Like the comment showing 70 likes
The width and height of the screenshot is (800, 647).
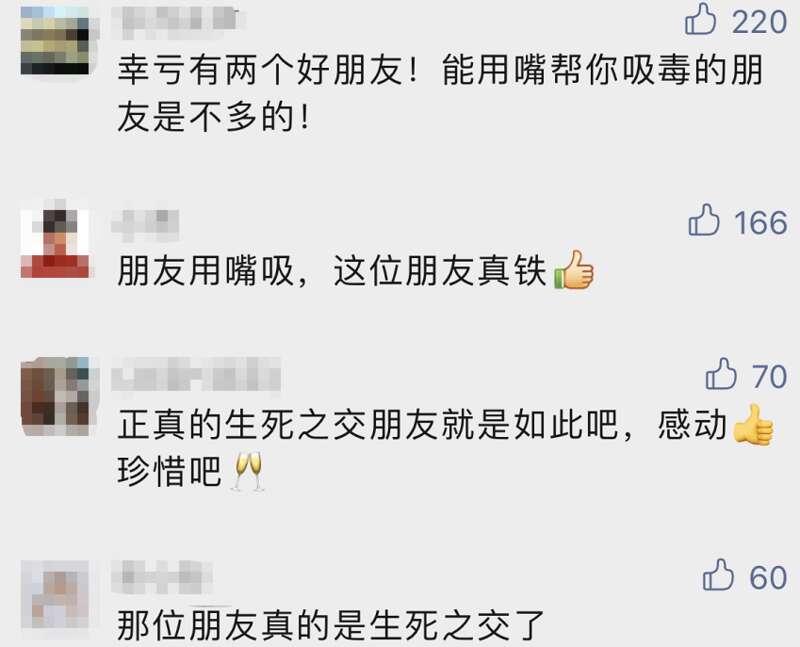point(721,374)
